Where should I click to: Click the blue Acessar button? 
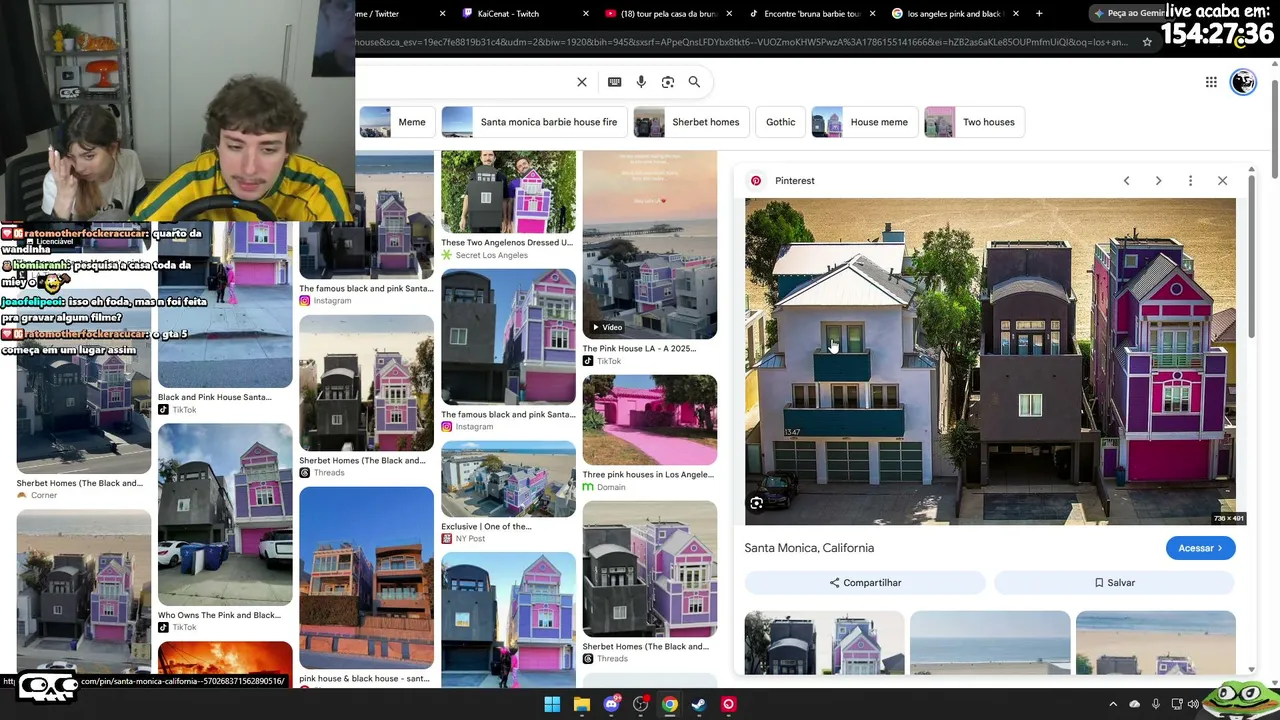[1200, 548]
